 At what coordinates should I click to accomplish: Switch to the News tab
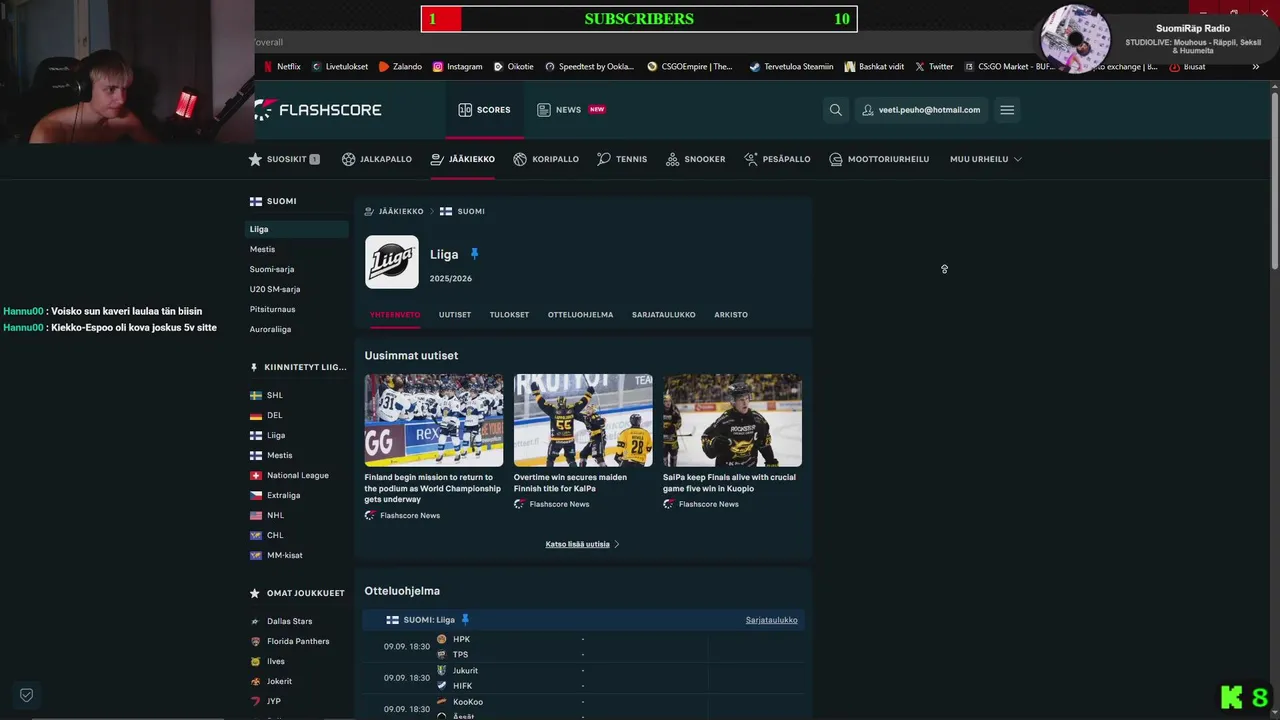tap(571, 110)
